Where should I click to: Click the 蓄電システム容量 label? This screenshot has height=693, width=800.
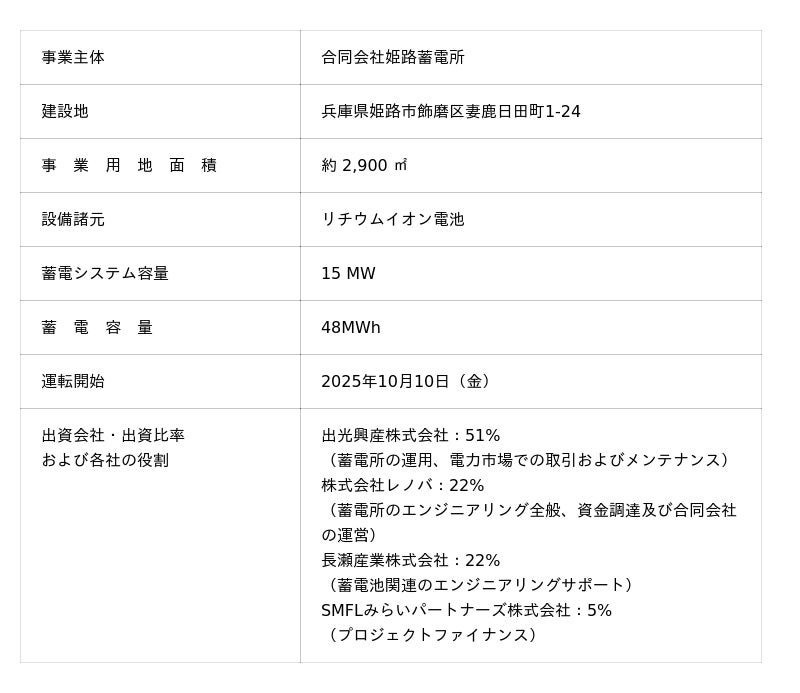pos(105,274)
